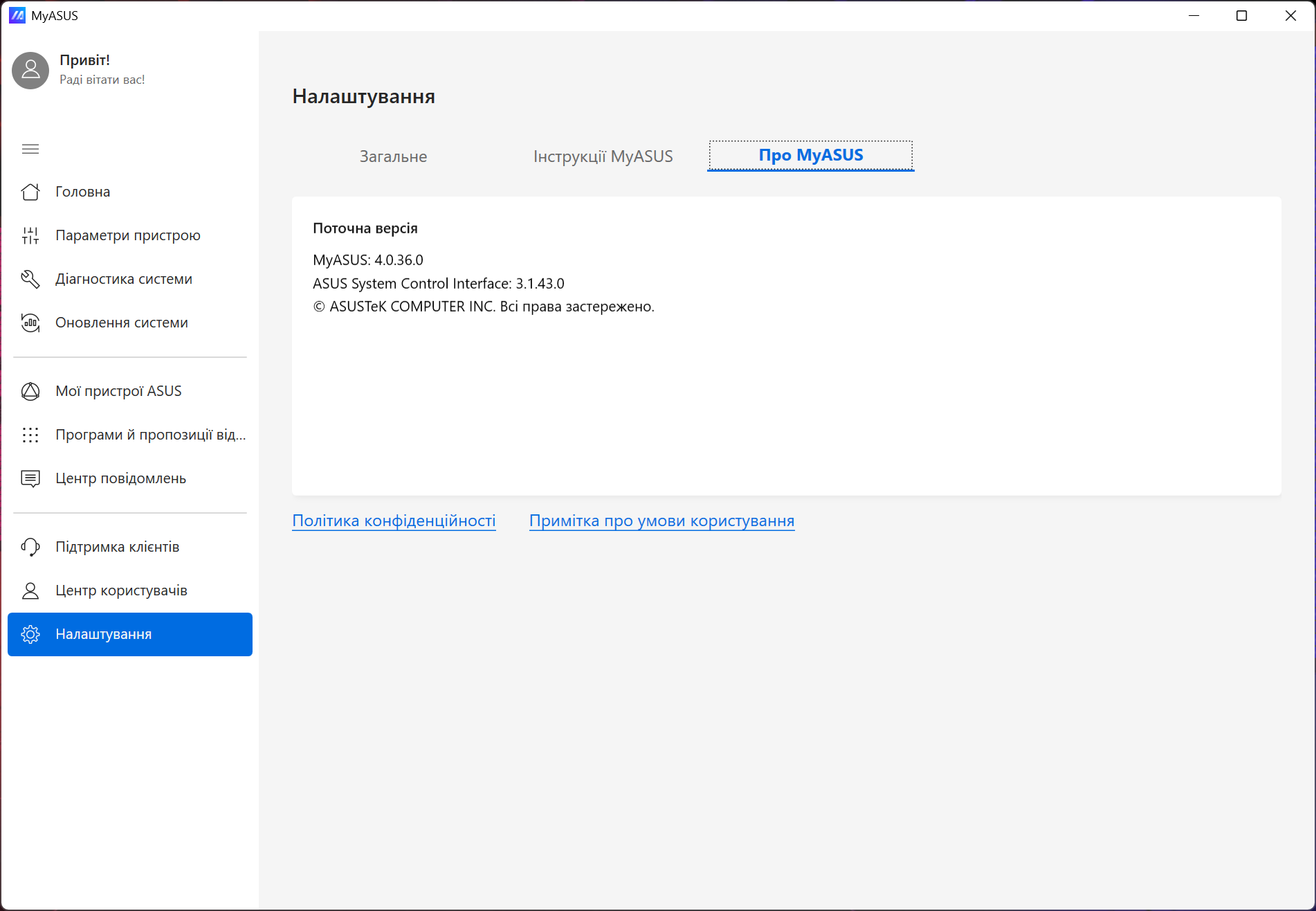
Task: Click the Мої пристрої ASUS icon
Action: click(x=30, y=391)
